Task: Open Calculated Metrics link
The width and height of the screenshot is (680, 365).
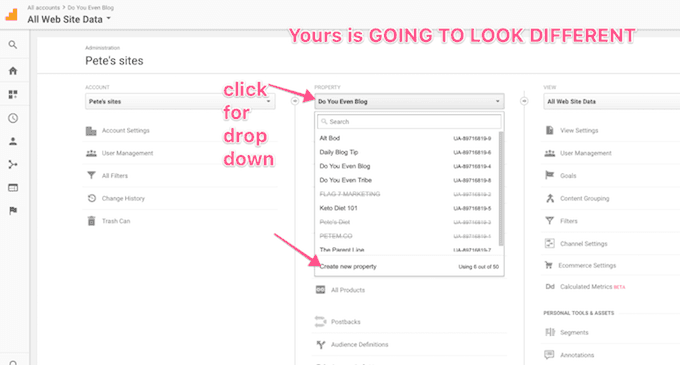Action: (x=586, y=287)
